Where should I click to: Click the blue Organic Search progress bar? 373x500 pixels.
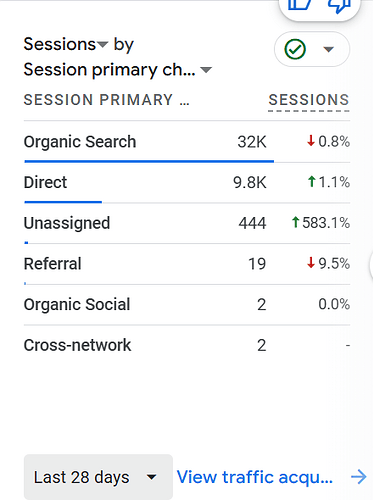click(149, 161)
